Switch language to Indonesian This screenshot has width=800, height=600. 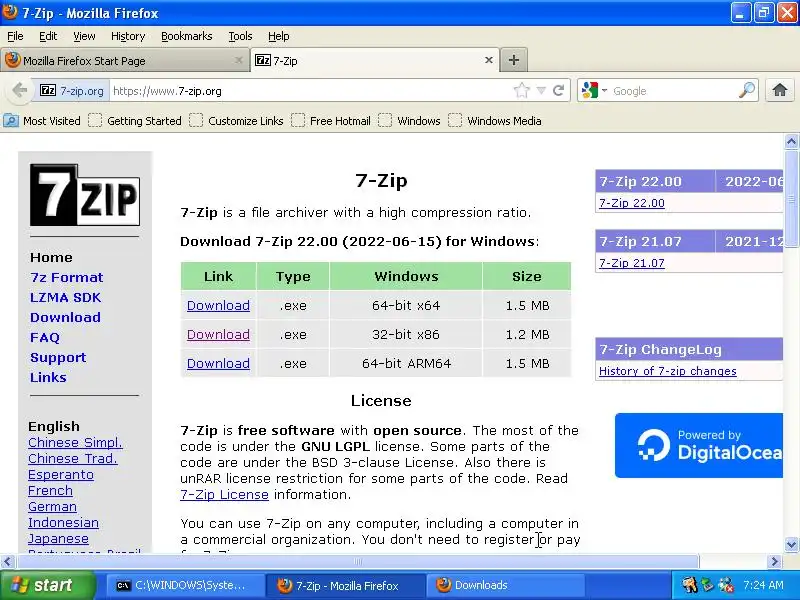click(x=63, y=522)
